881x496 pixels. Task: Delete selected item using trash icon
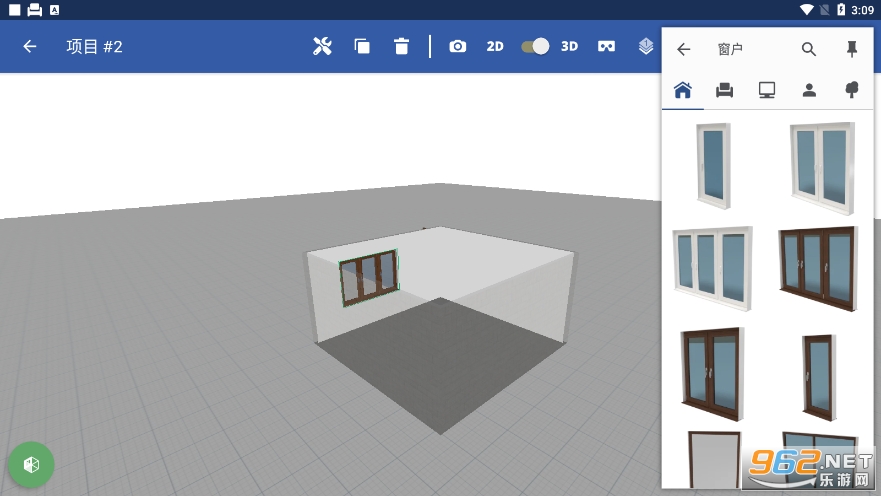(x=401, y=46)
